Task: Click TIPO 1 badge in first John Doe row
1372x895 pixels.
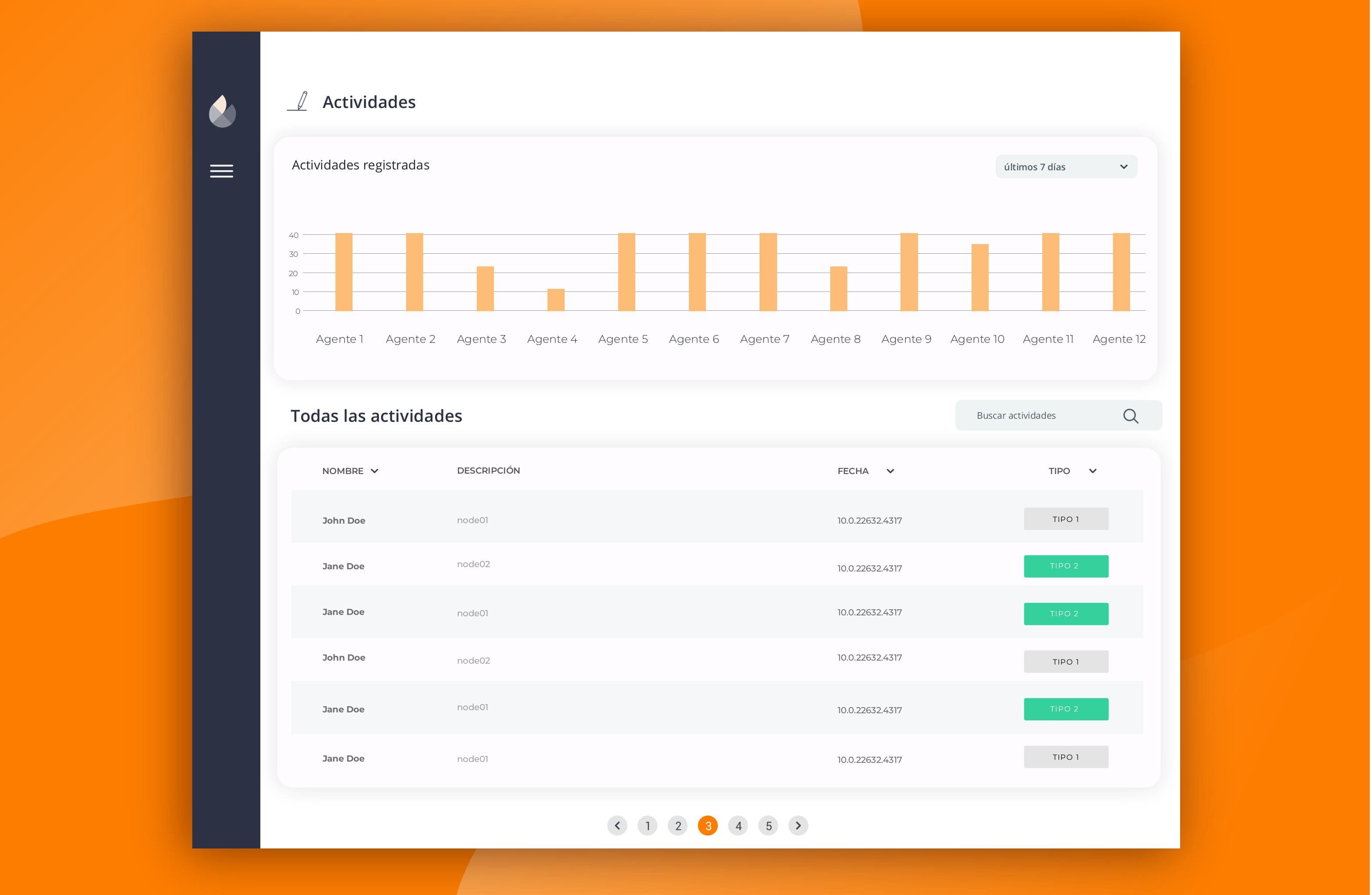Action: click(x=1066, y=519)
